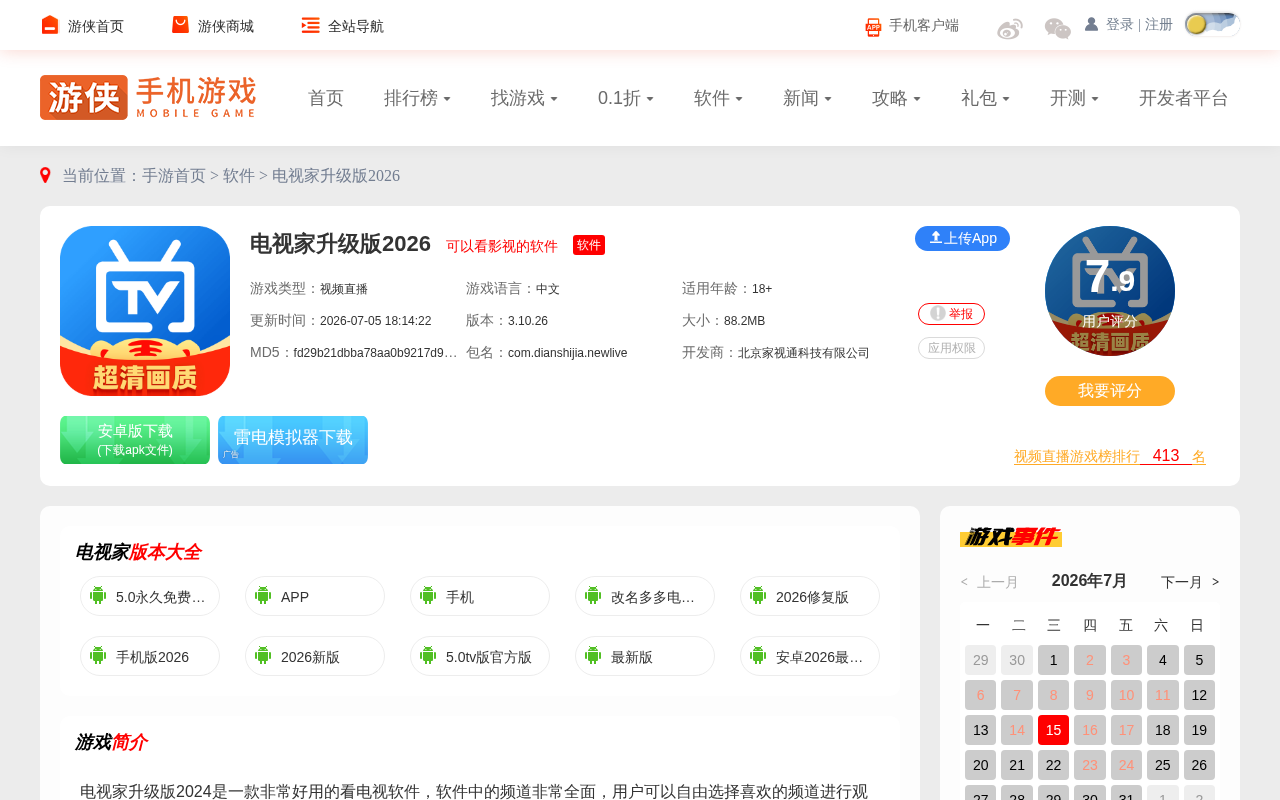Click the 7.9 user score badge
This screenshot has width=1280, height=800.
[x=1110, y=291]
